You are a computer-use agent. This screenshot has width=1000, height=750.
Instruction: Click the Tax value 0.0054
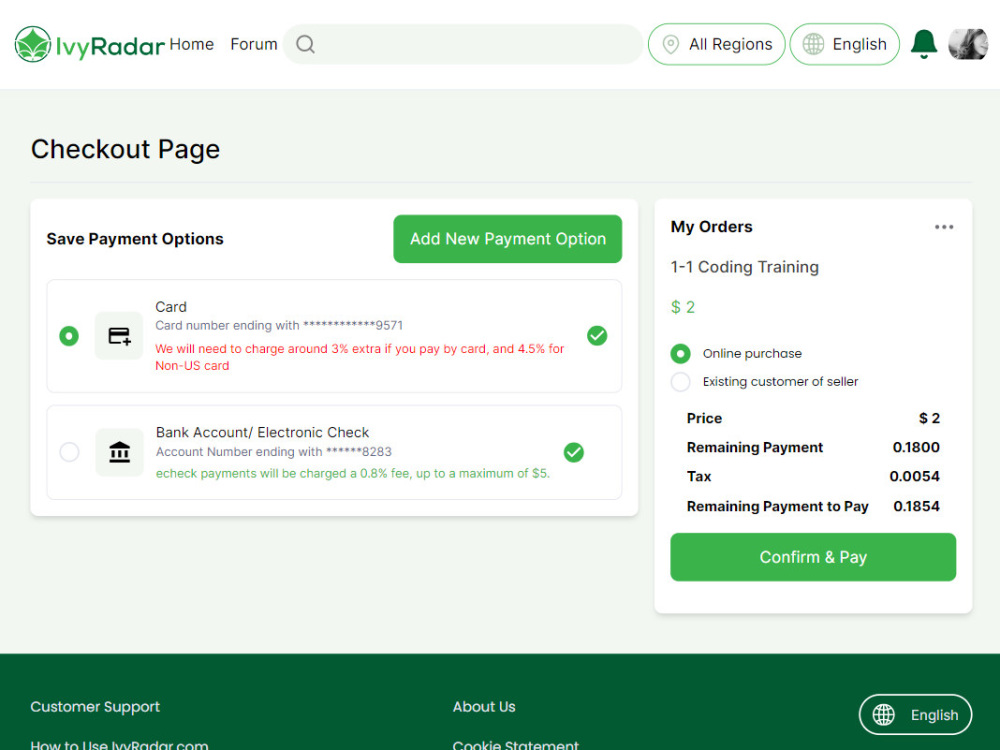pyautogui.click(x=915, y=476)
